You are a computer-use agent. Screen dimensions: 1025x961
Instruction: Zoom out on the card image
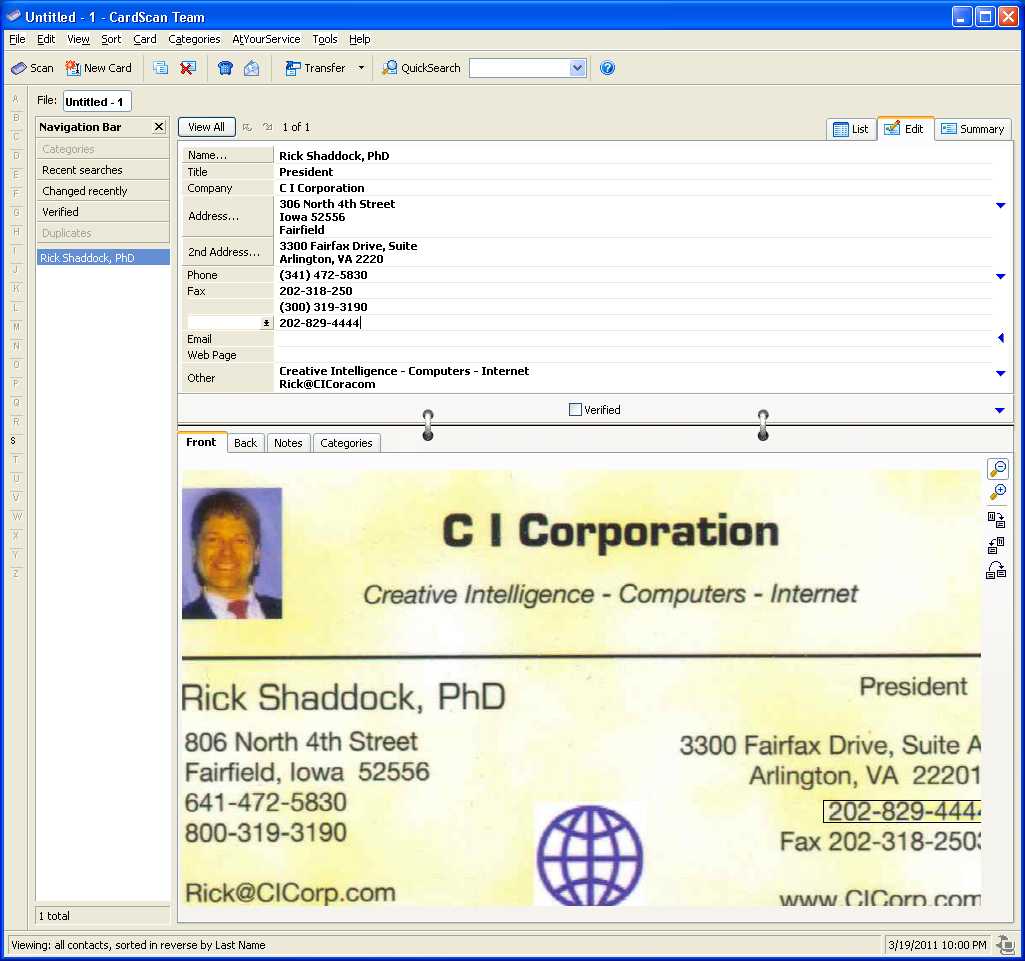coord(998,469)
